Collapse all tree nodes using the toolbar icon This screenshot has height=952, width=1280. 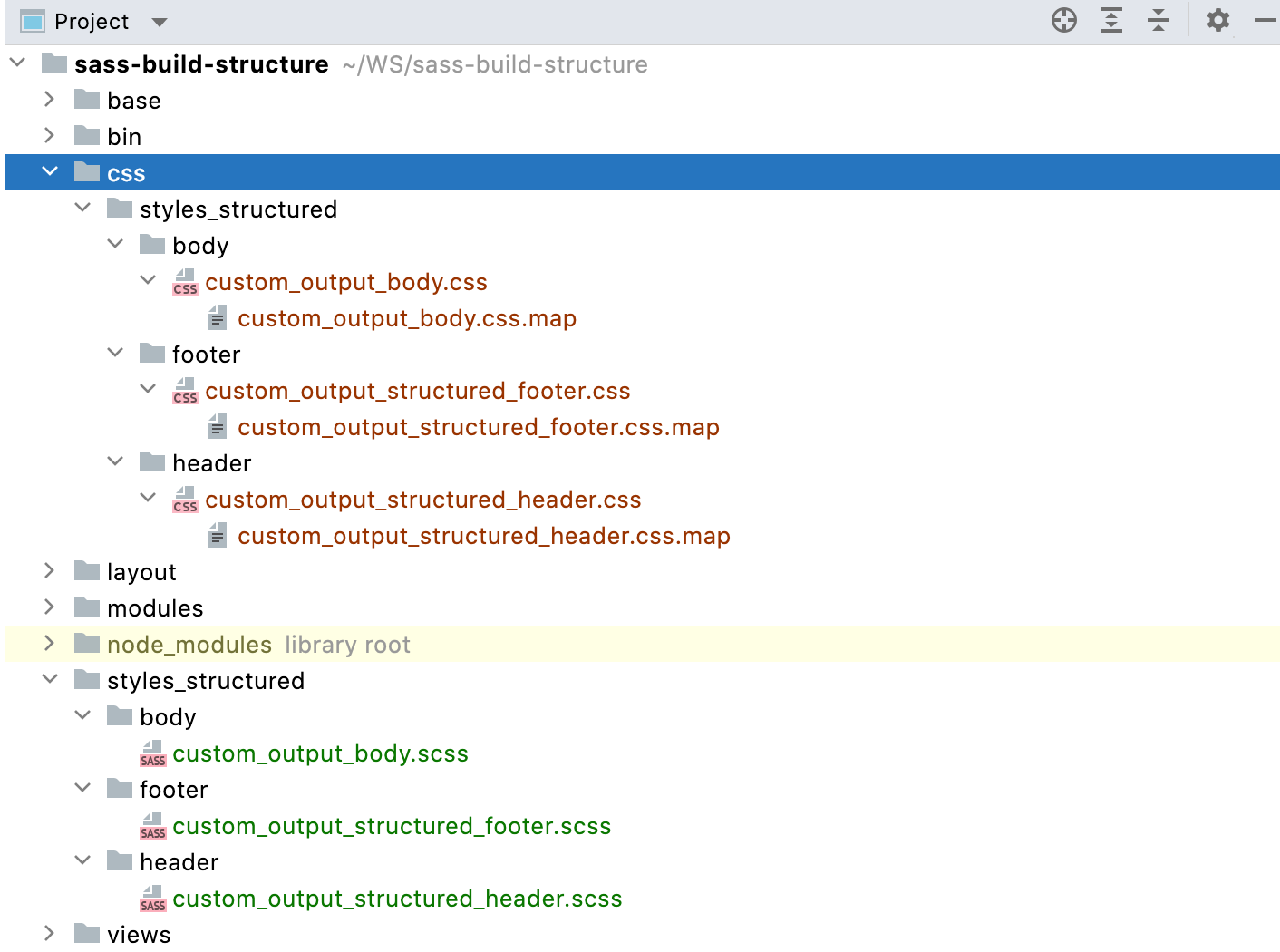tap(1158, 20)
